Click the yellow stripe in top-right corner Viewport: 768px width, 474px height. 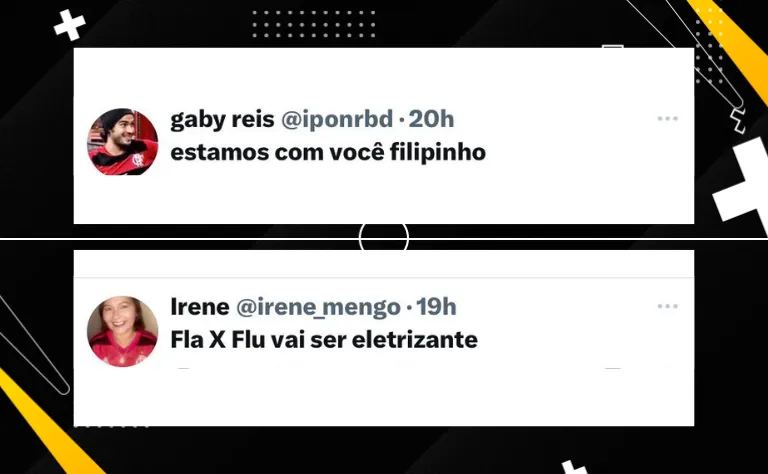point(732,48)
